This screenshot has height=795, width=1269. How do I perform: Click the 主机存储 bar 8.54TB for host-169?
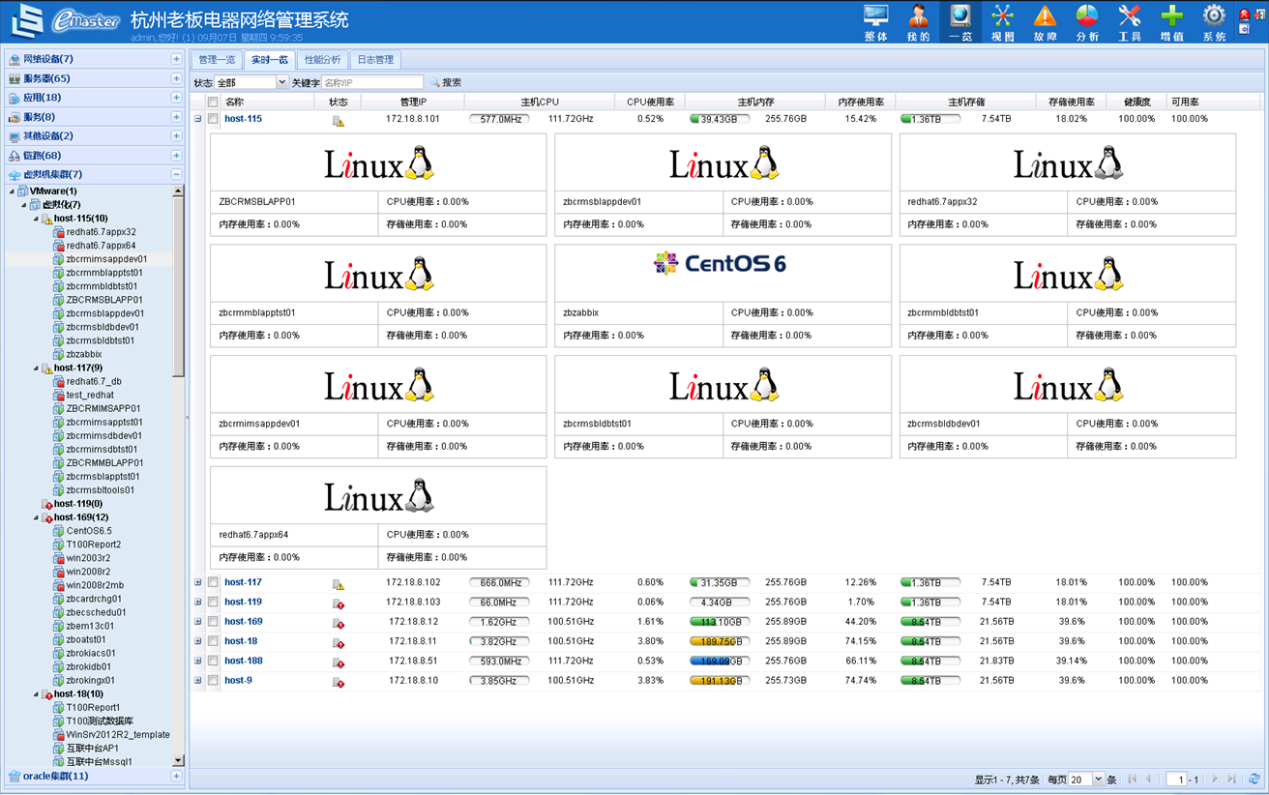pos(930,622)
